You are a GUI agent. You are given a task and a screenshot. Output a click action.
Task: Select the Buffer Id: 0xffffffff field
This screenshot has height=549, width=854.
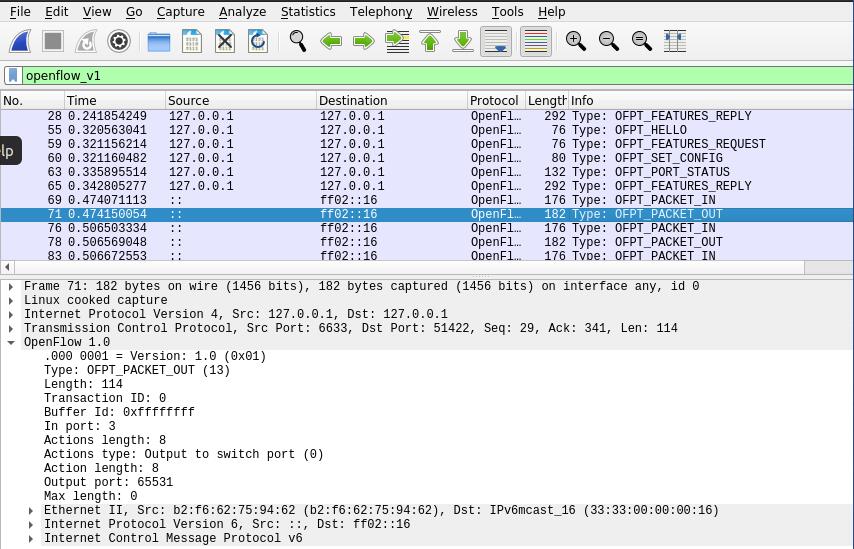tap(119, 412)
